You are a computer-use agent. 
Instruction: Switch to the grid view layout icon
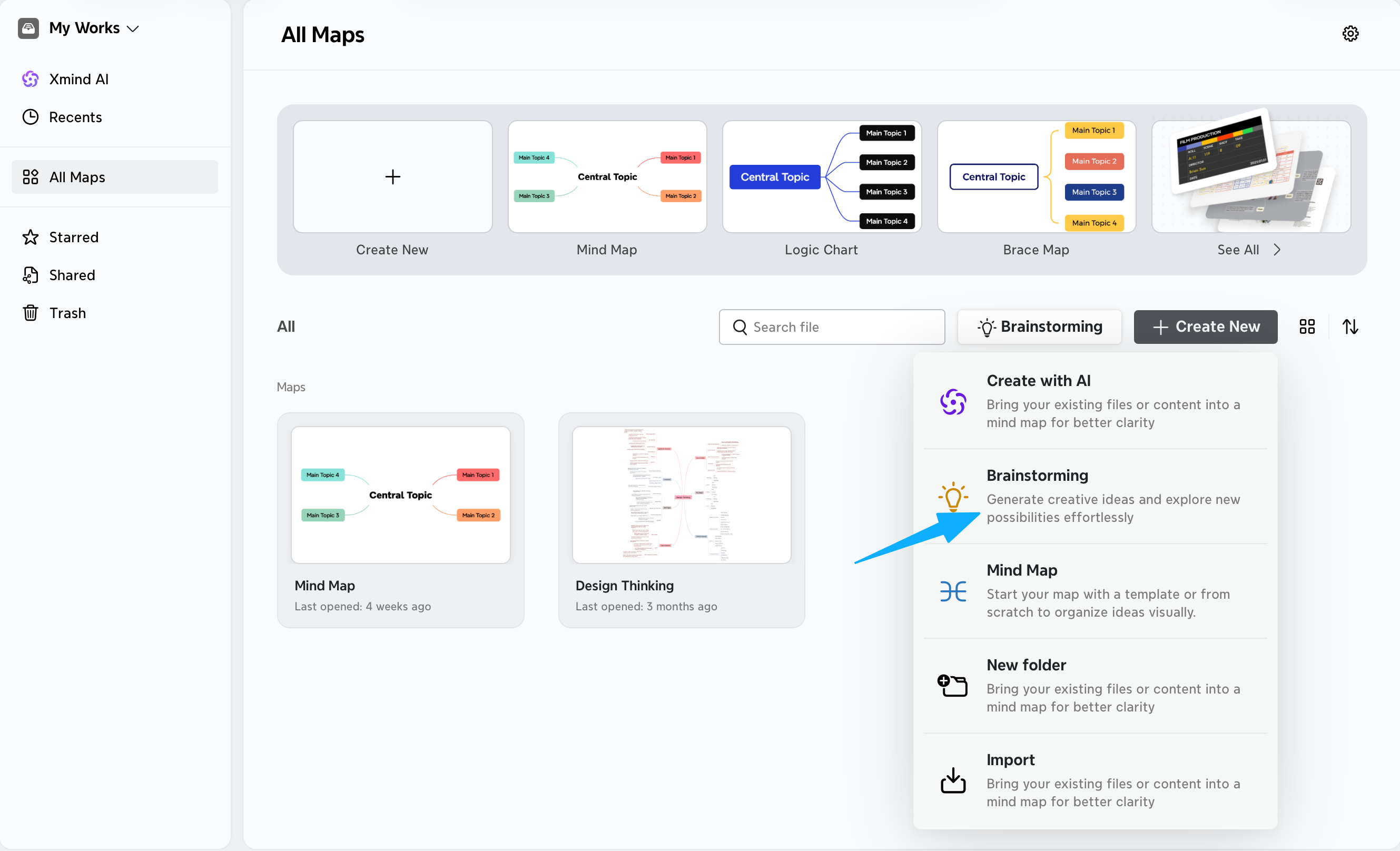tap(1307, 326)
